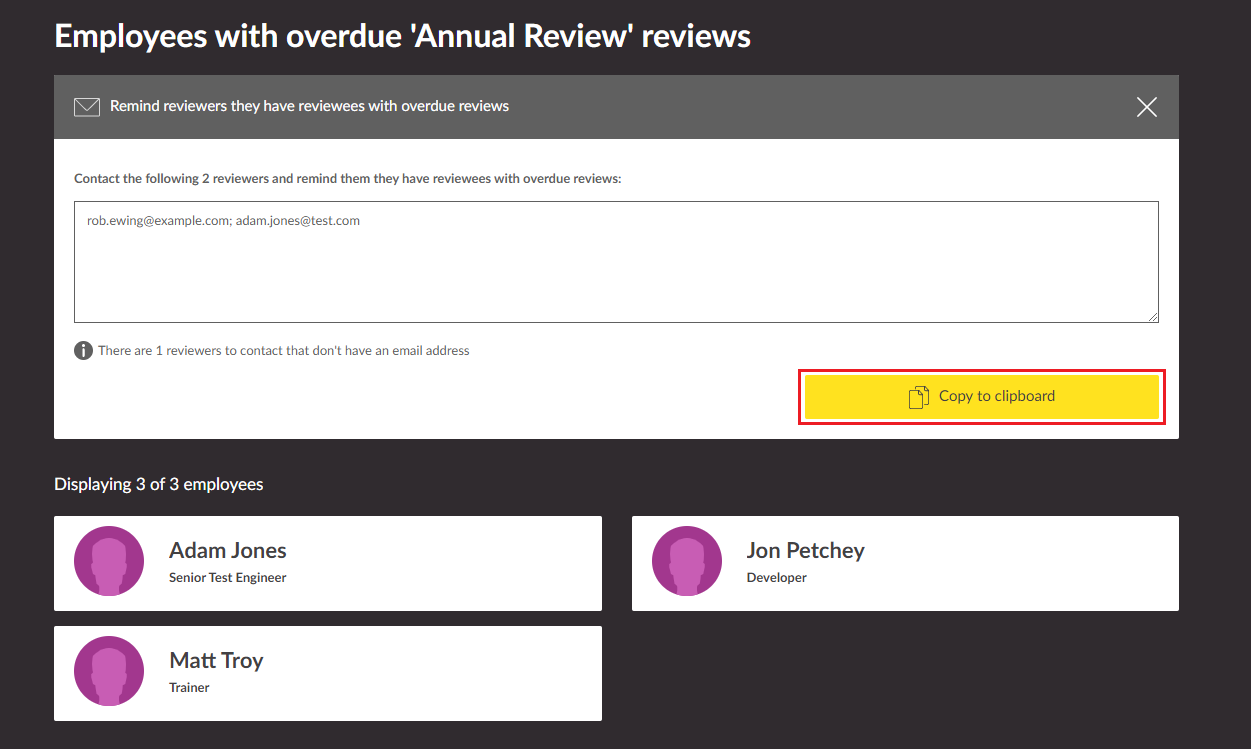Click the overdue 'Annual Review' page heading
1251x749 pixels.
402,37
